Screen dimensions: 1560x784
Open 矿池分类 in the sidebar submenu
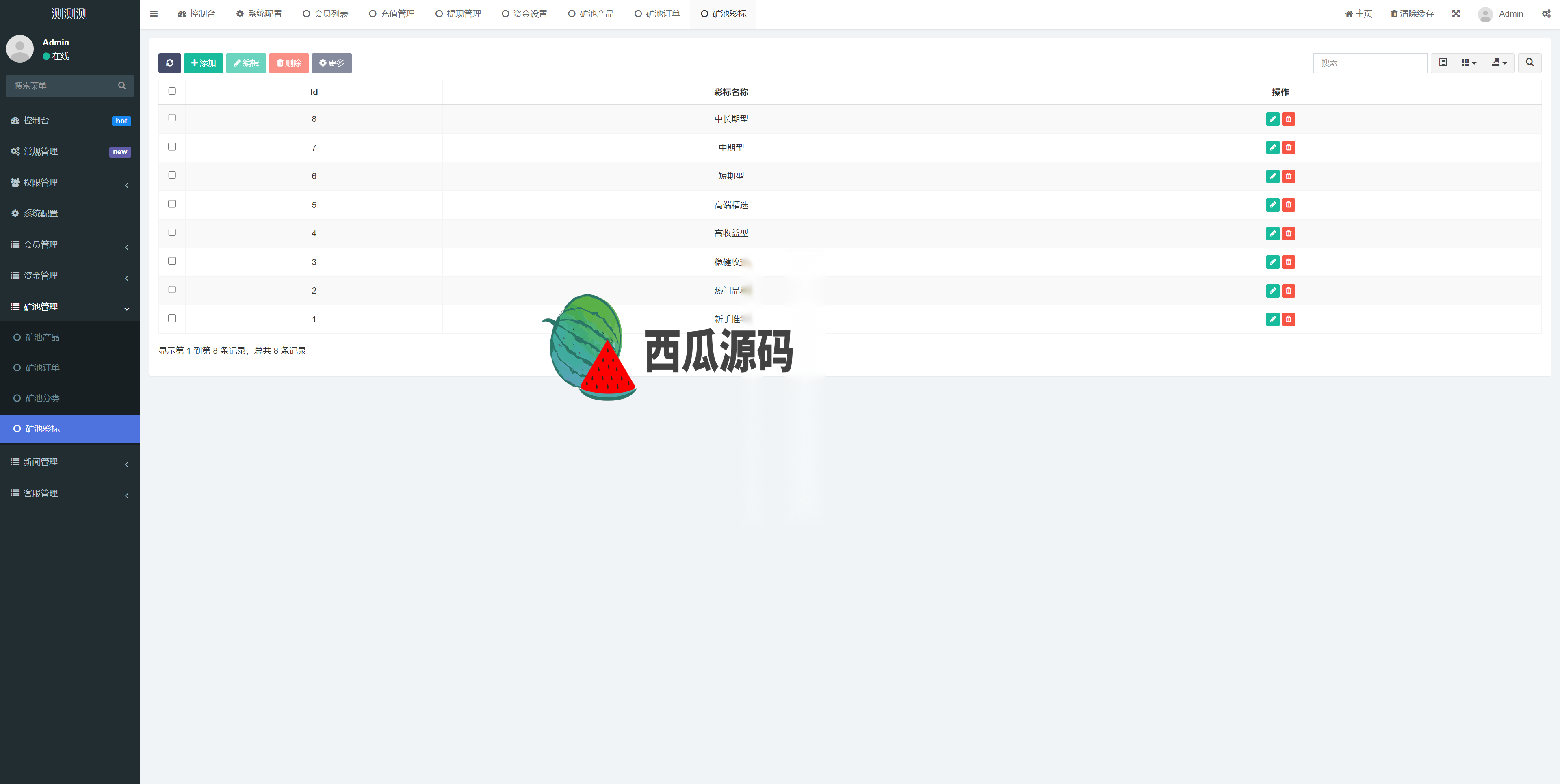(69, 398)
